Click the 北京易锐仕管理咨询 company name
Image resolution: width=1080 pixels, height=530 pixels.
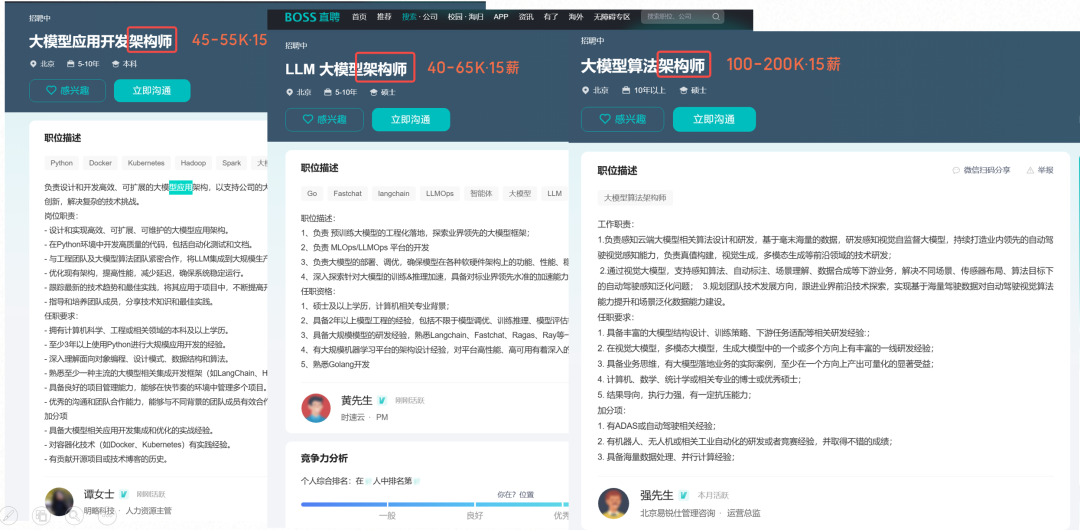point(676,513)
